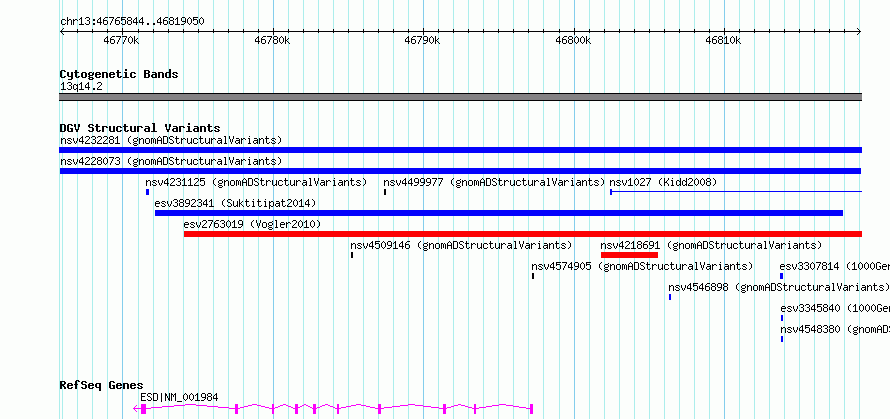890x419 pixels.
Task: Click the 46810k ruler tick label
Action: pyautogui.click(x=724, y=40)
